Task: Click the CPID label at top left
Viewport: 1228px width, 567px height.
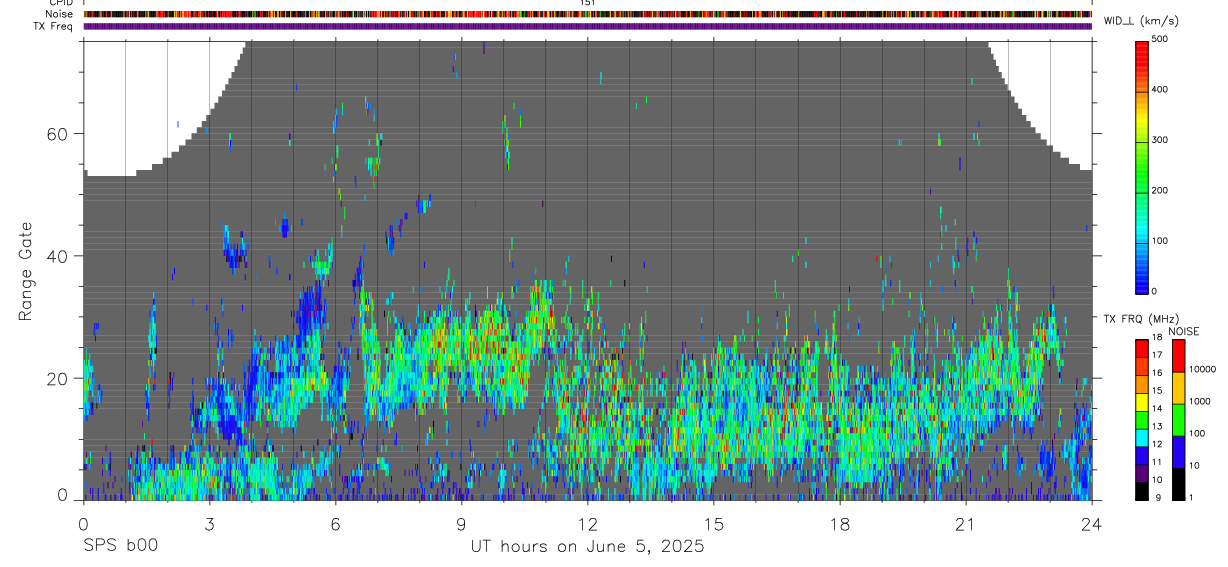Action: pos(60,3)
